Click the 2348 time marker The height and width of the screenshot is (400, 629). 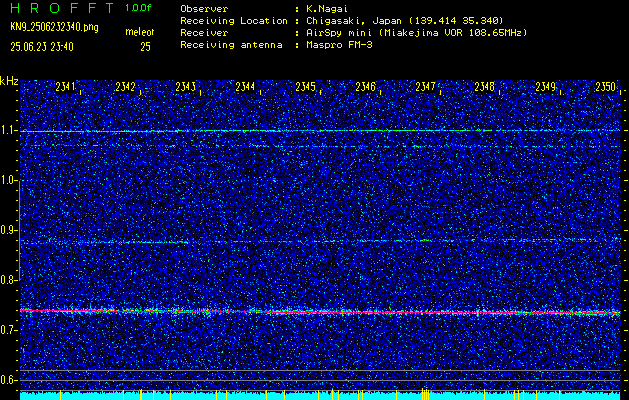pos(485,87)
